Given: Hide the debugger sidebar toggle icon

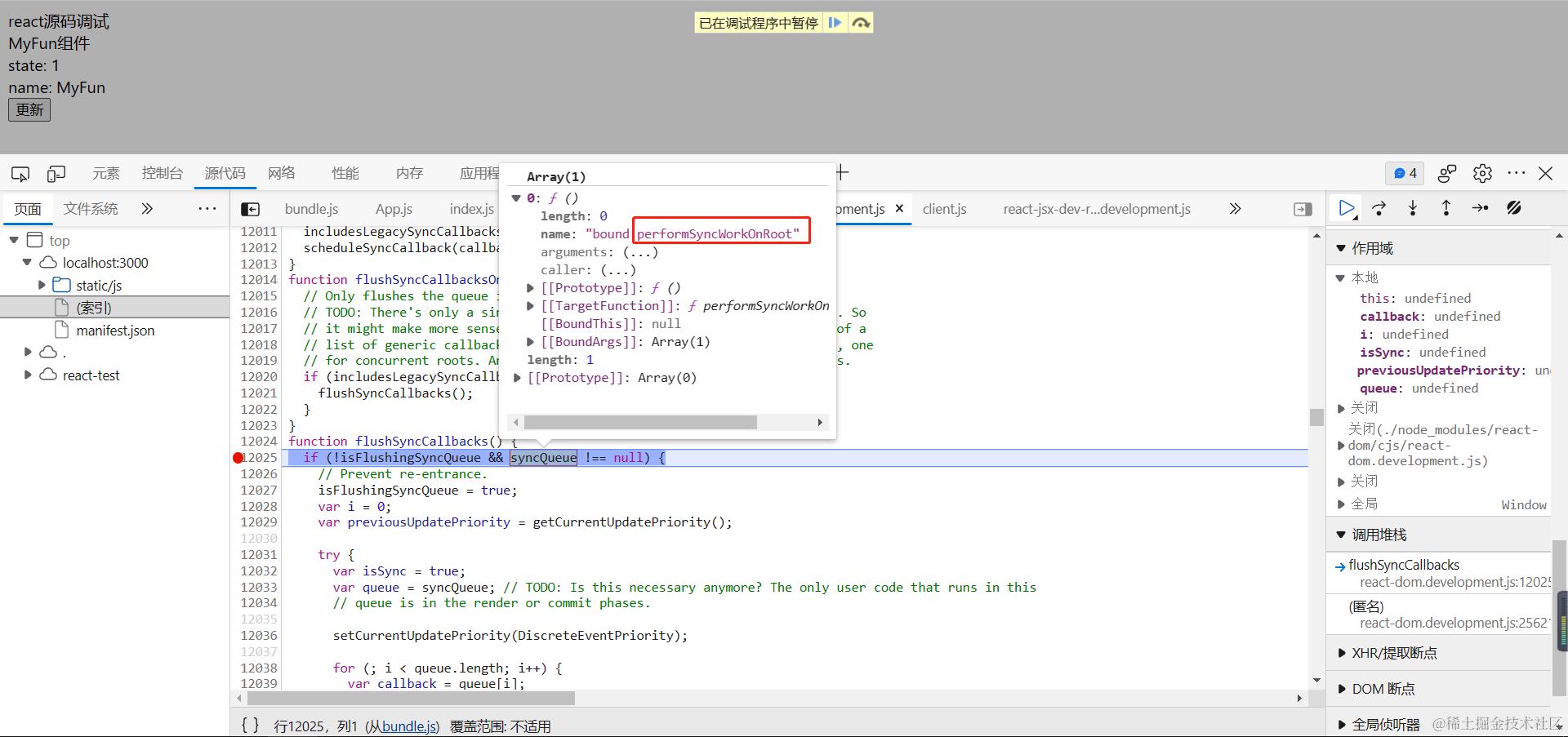Looking at the screenshot, I should 1303,210.
